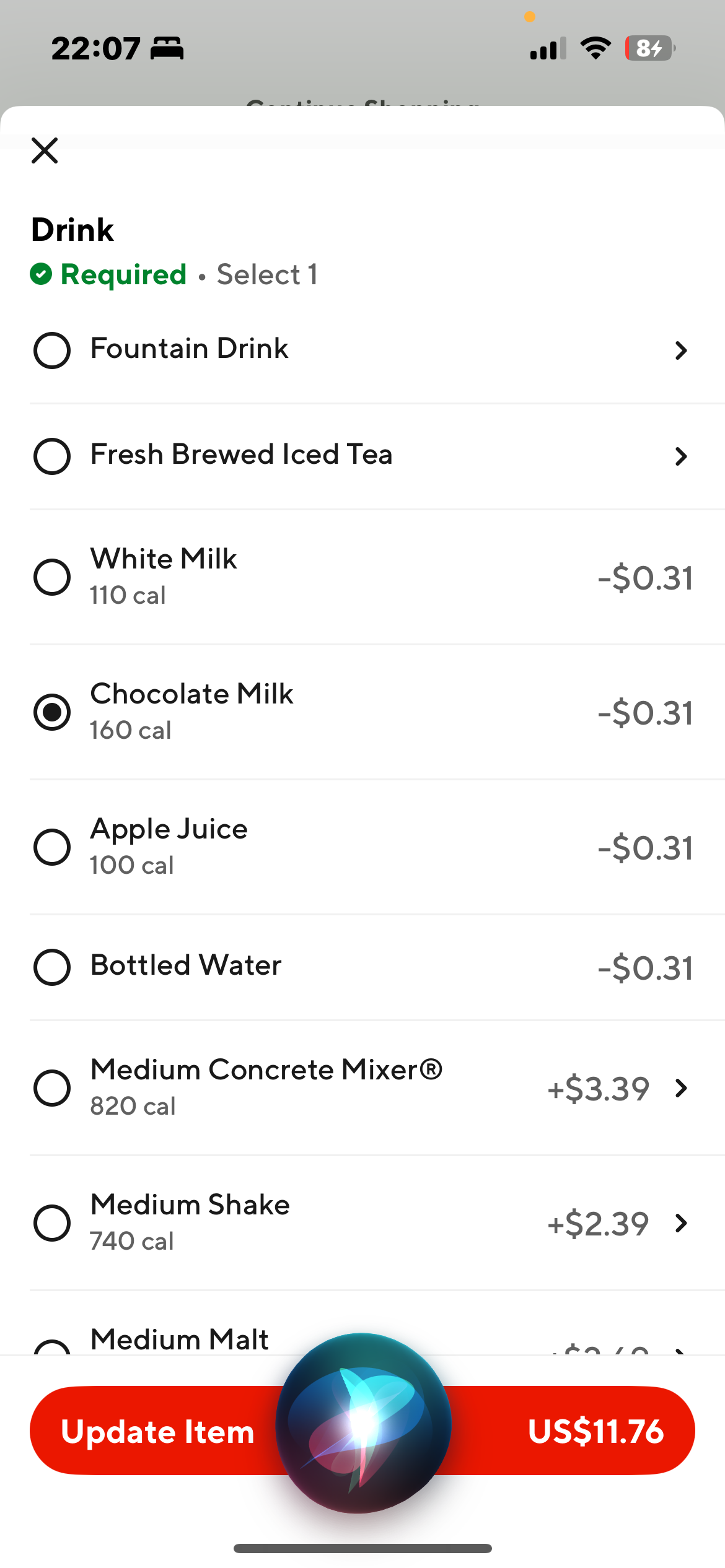Tap the cellular signal bars icon
The height and width of the screenshot is (1568, 725).
pyautogui.click(x=548, y=48)
